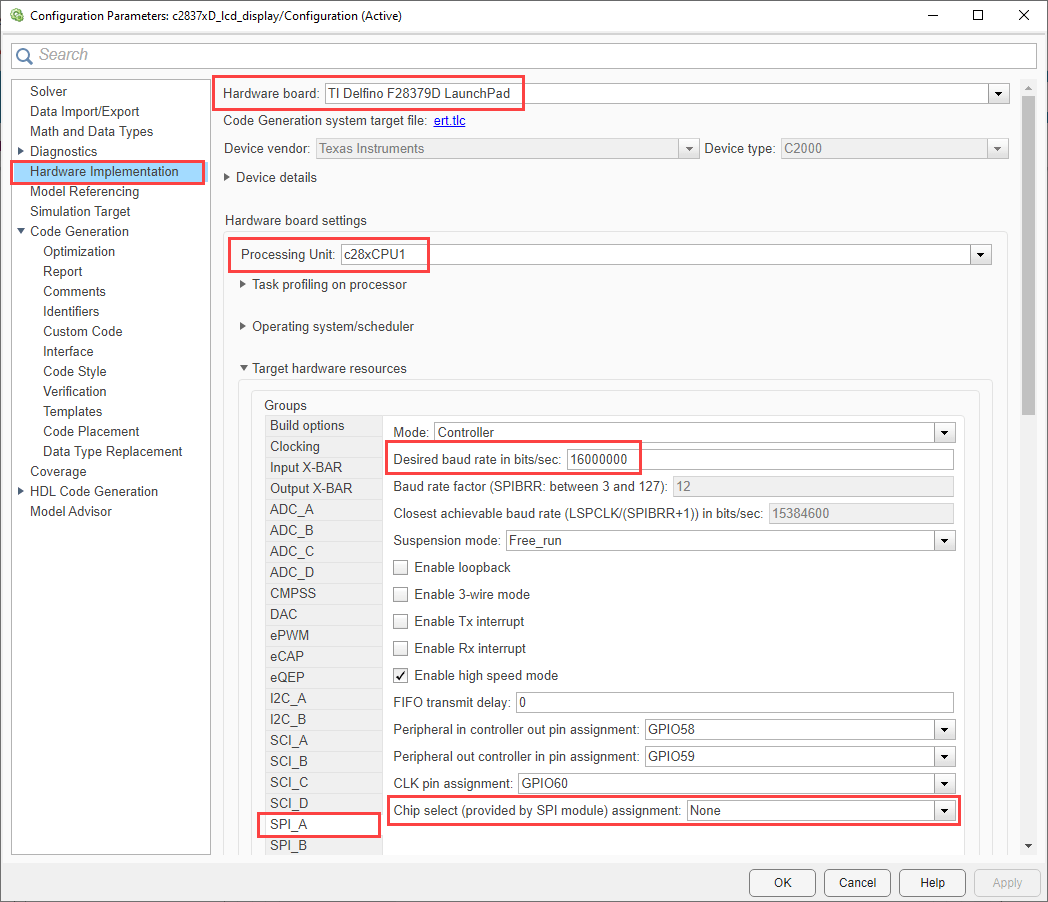Open the Hardware board dropdown

tap(999, 94)
